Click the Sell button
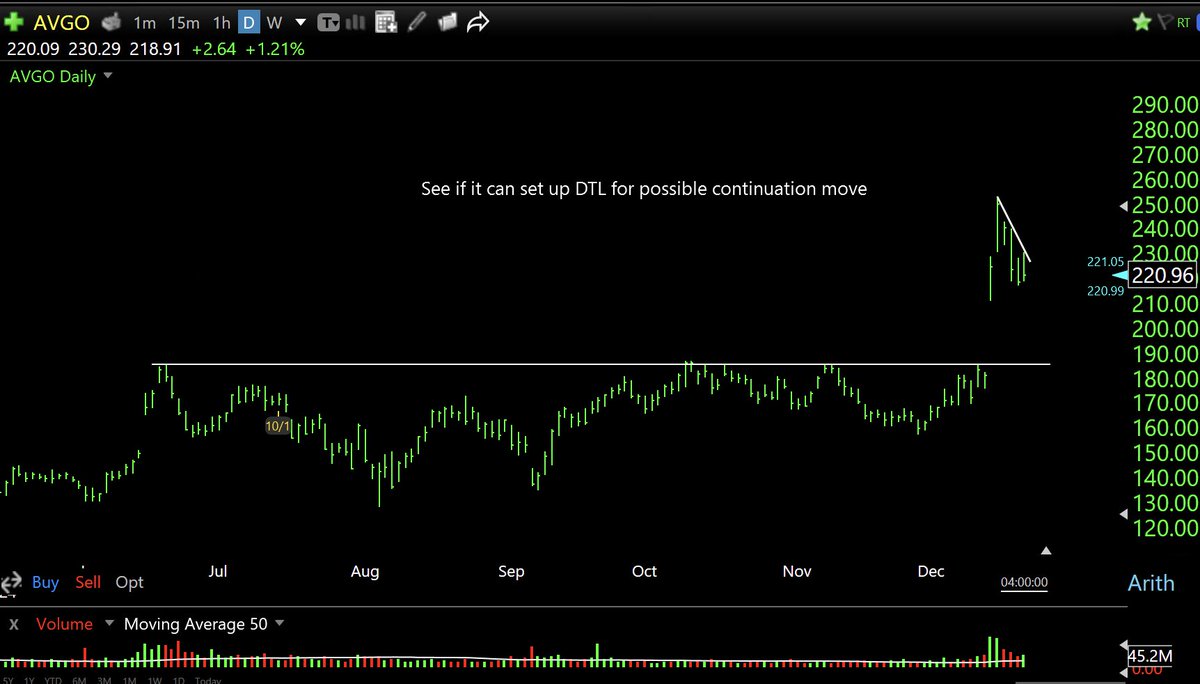Image resolution: width=1200 pixels, height=684 pixels. coord(88,582)
